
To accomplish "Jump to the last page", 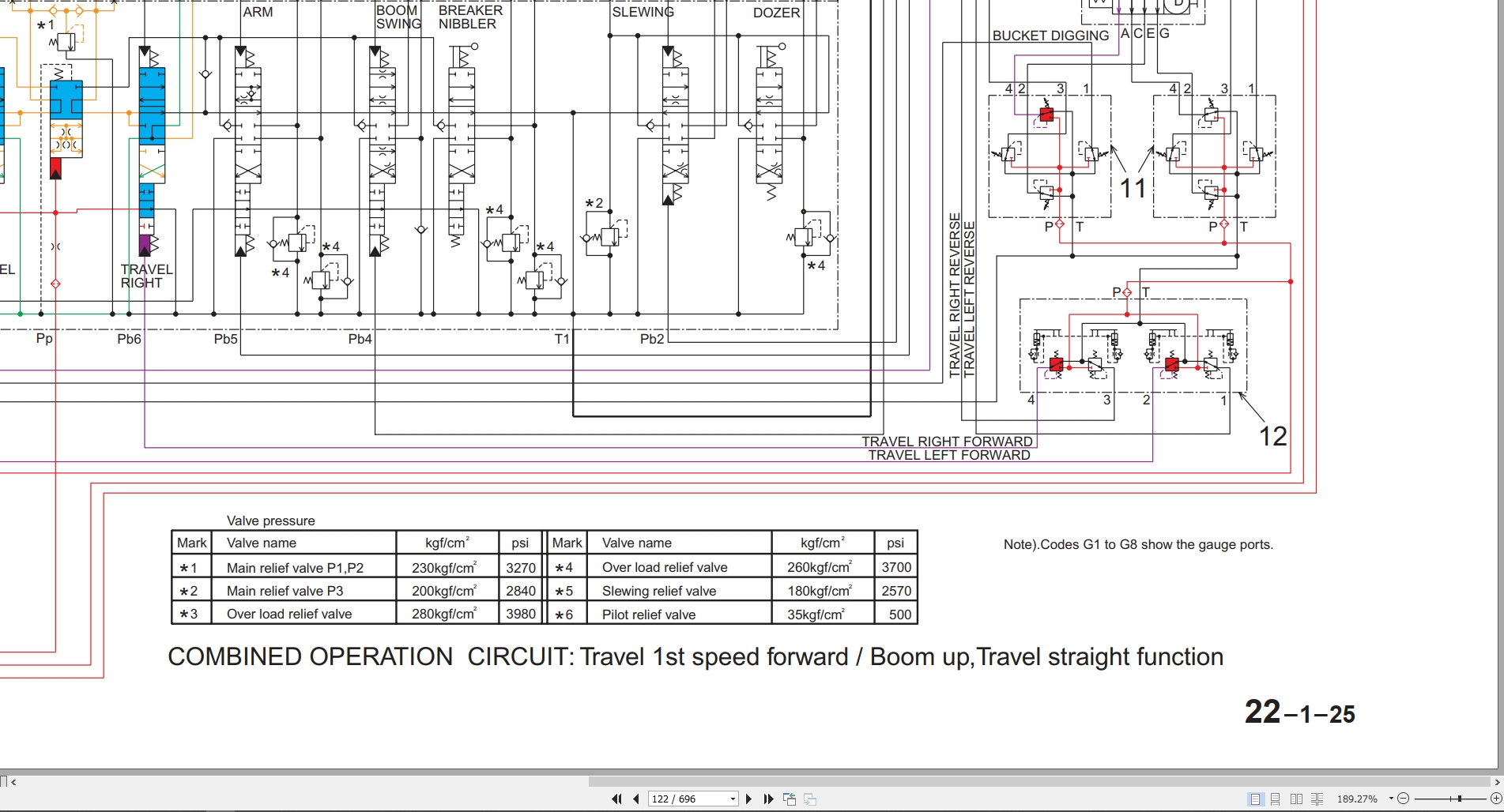I will (768, 799).
